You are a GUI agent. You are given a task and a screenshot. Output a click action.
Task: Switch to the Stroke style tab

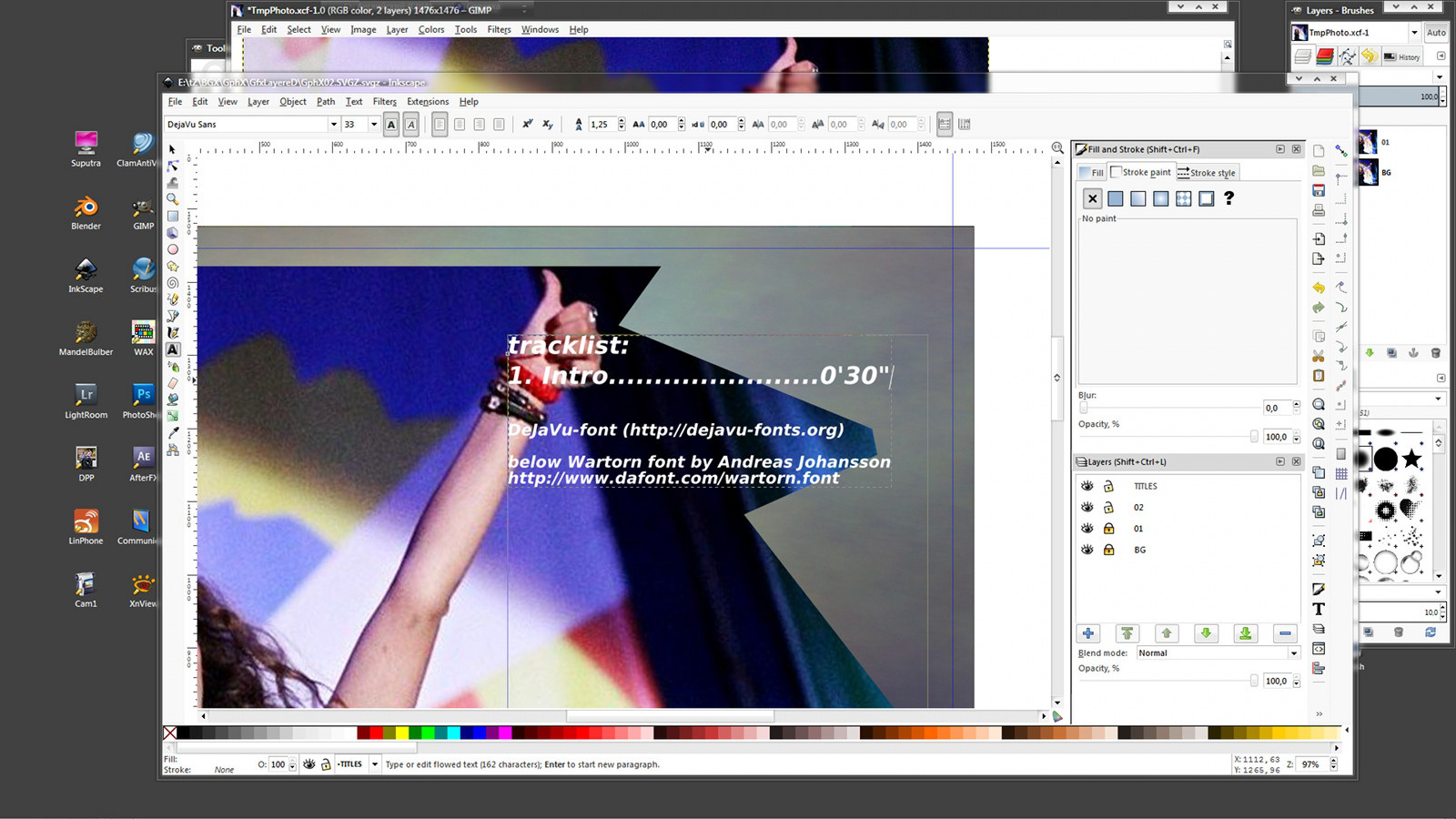pos(1208,173)
